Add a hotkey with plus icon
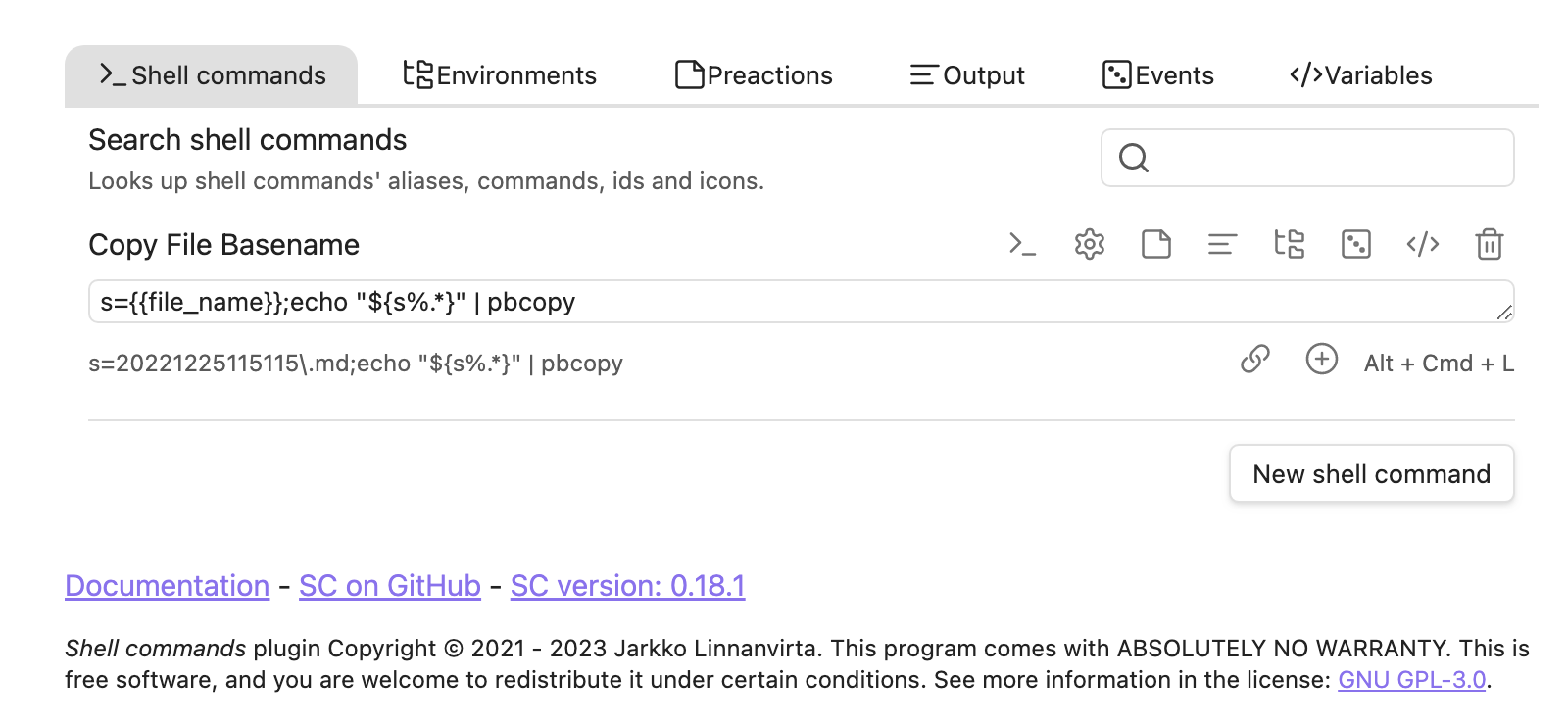 pyautogui.click(x=1321, y=360)
